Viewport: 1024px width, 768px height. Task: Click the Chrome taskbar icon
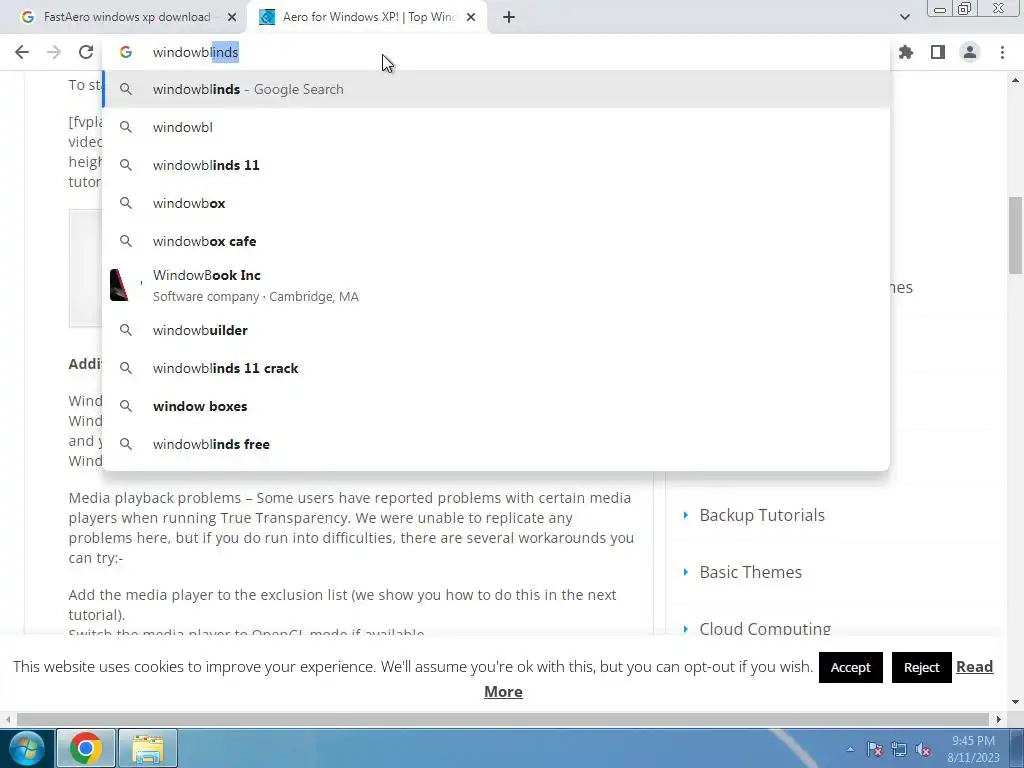tap(86, 748)
